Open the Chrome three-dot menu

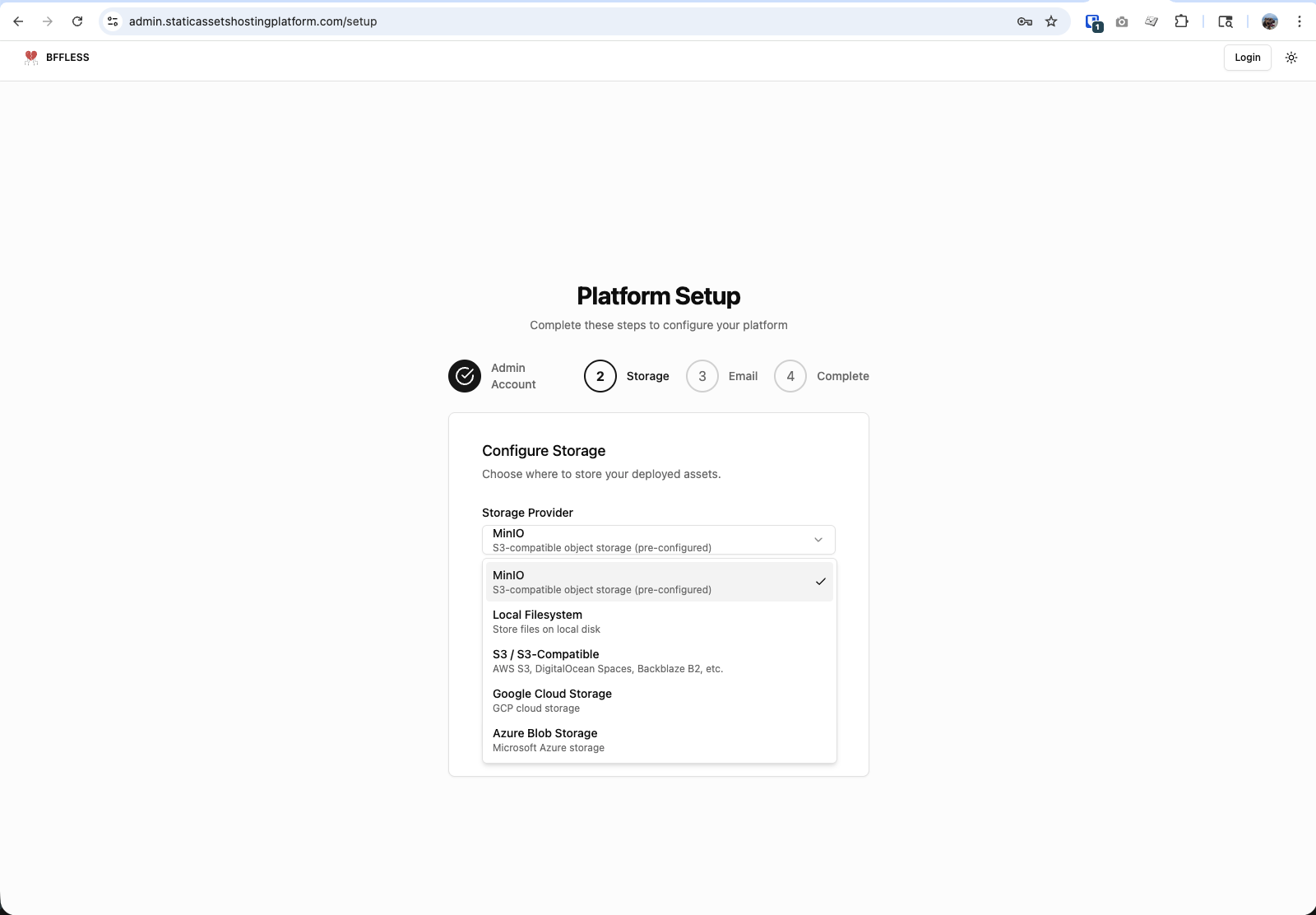click(1300, 21)
